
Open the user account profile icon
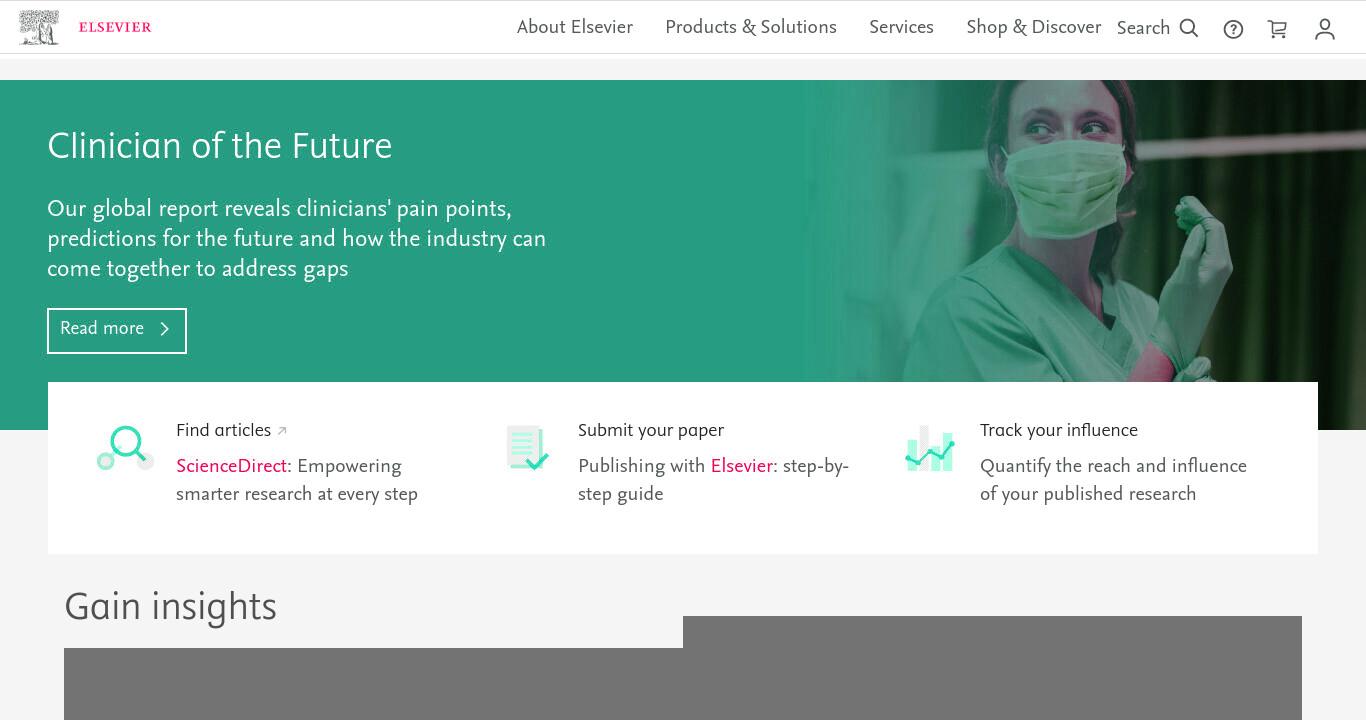(1325, 29)
